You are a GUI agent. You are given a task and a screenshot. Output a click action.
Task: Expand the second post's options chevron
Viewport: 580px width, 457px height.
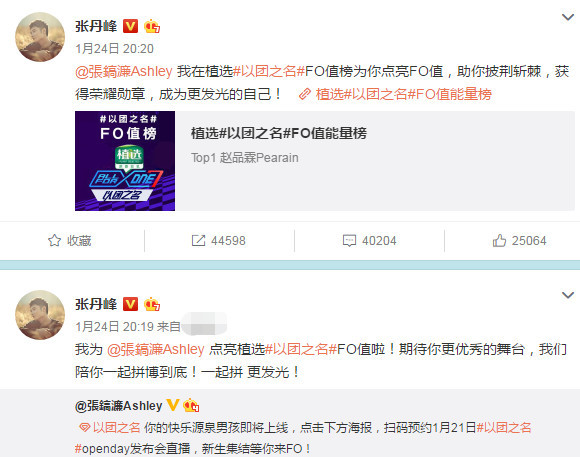pos(568,295)
